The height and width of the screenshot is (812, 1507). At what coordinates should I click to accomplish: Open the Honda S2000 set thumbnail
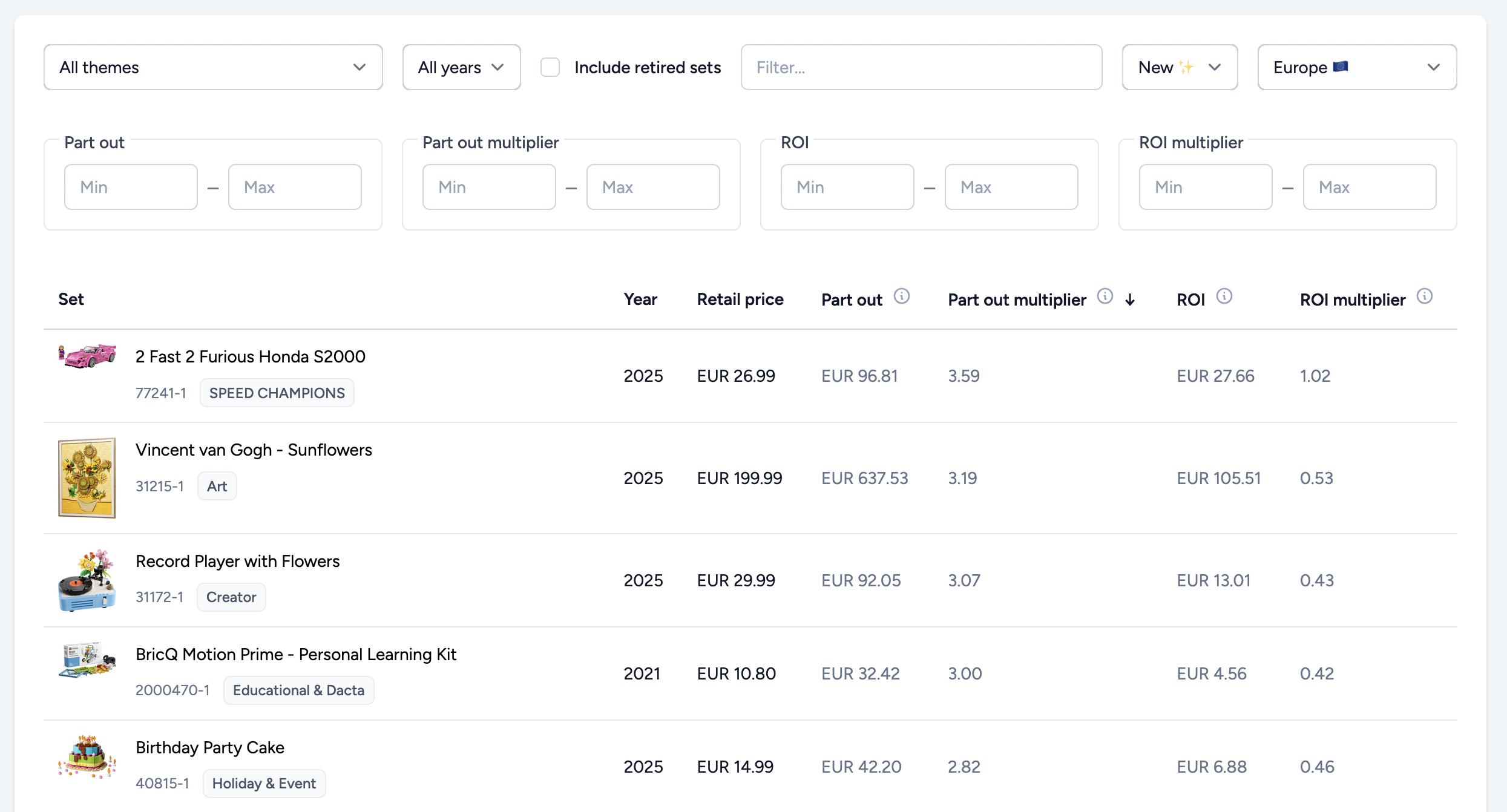pos(87,356)
